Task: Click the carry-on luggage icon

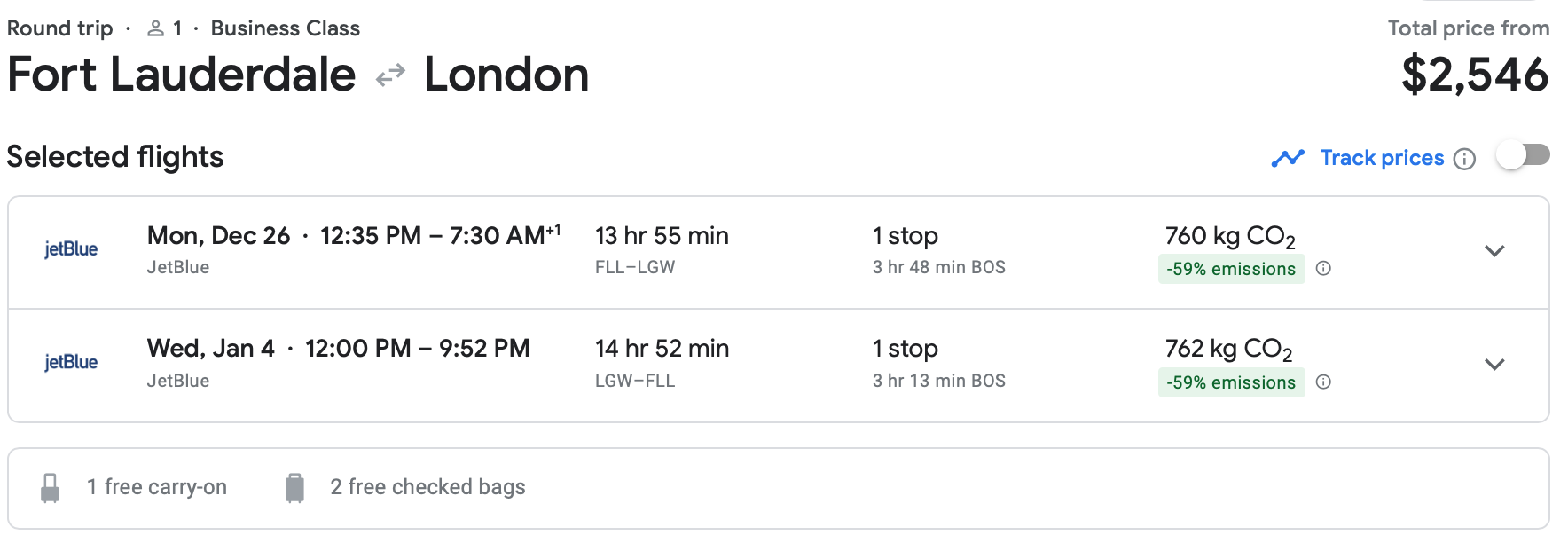Action: (x=51, y=487)
